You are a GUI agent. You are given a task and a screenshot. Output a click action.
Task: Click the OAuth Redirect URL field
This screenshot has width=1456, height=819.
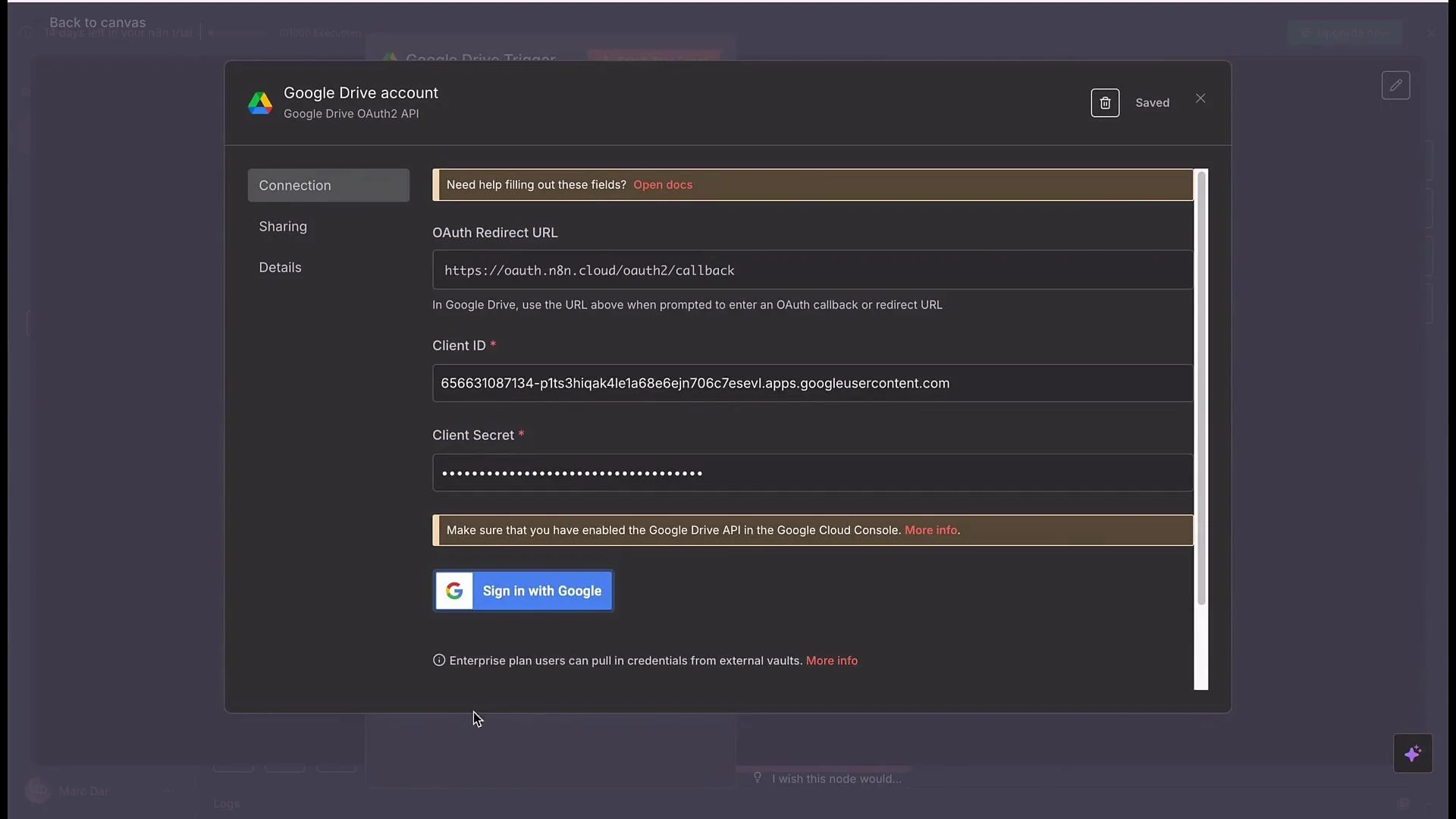[x=812, y=270]
